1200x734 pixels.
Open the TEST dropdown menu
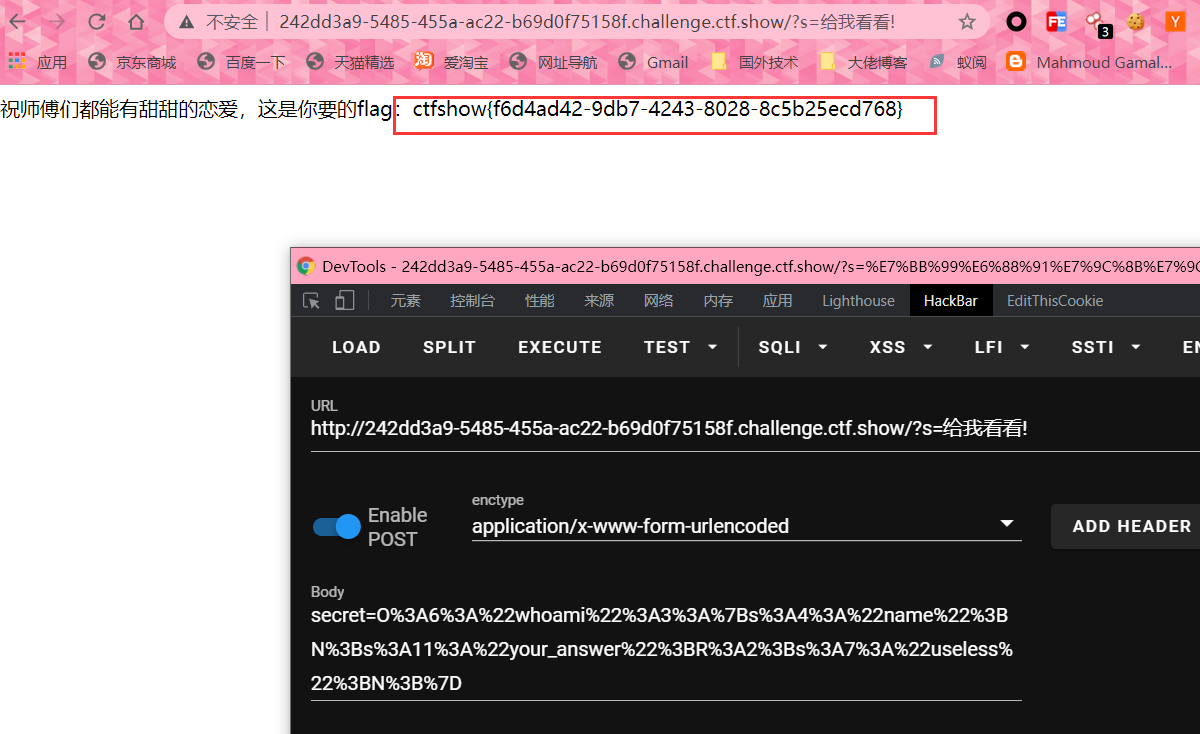[x=681, y=347]
